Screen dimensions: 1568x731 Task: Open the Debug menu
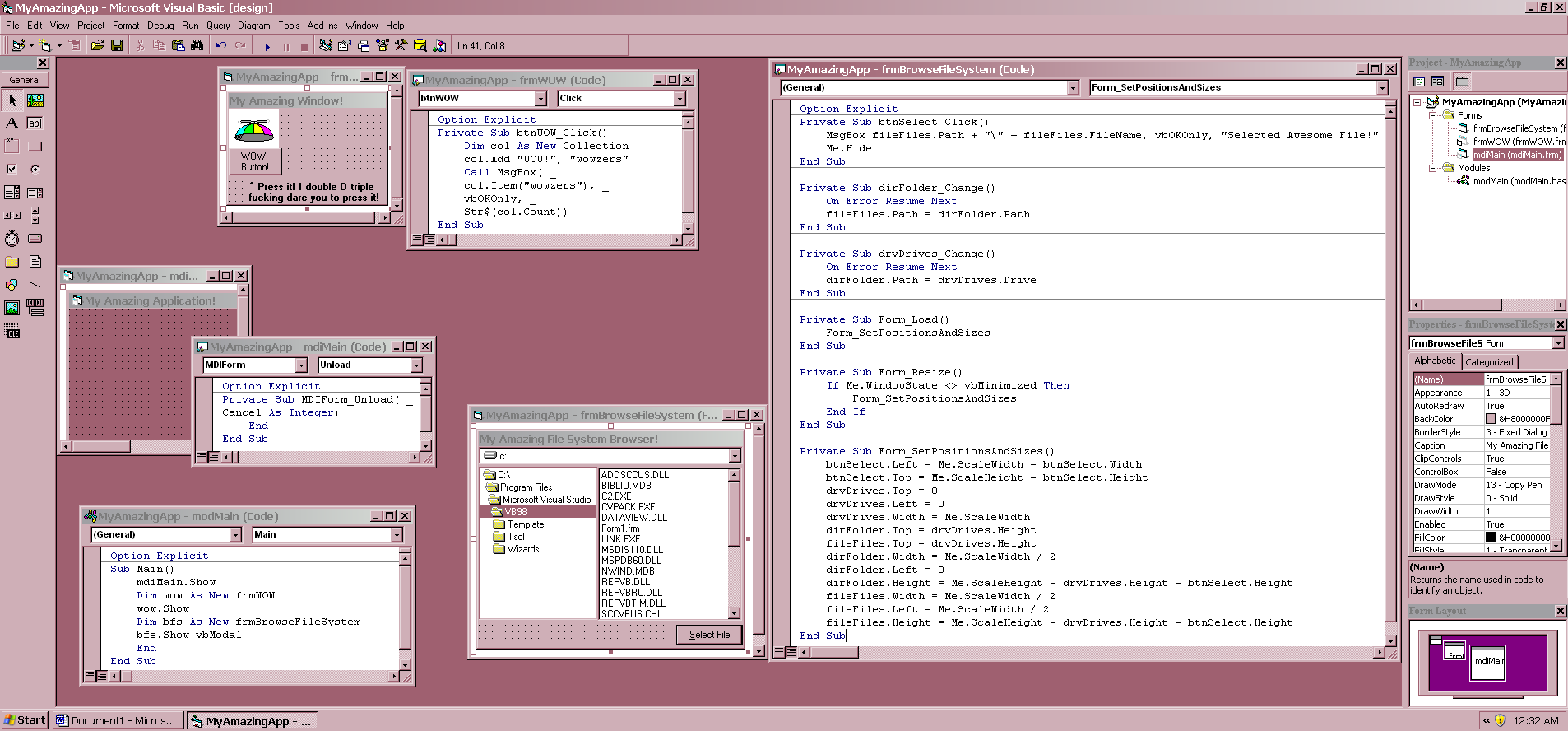[x=160, y=26]
